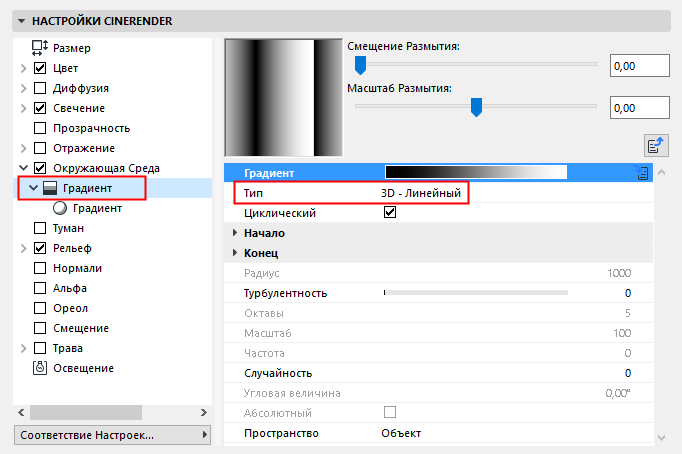Select Туман in the channel list
The width and height of the screenshot is (682, 454).
point(68,228)
